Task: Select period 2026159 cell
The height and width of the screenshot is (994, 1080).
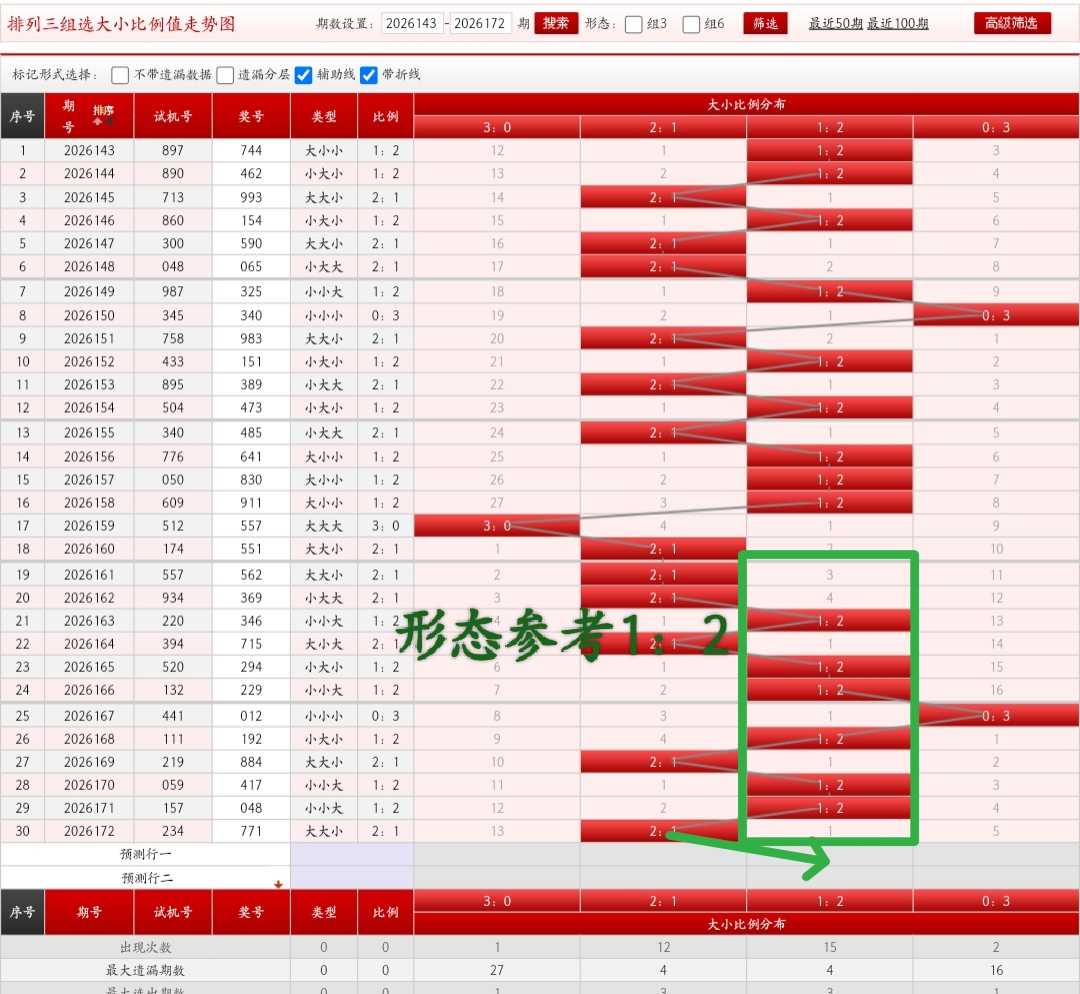Action: tap(90, 526)
